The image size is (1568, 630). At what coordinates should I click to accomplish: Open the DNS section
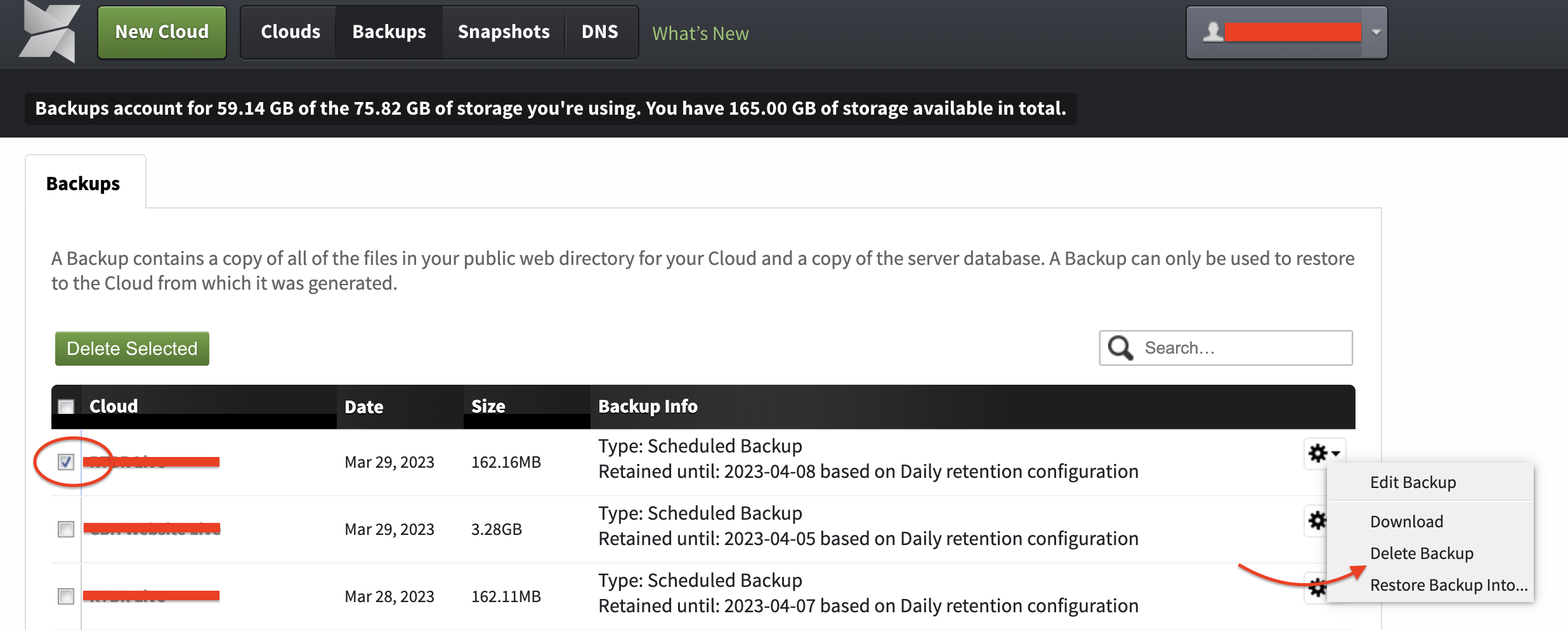click(x=599, y=31)
